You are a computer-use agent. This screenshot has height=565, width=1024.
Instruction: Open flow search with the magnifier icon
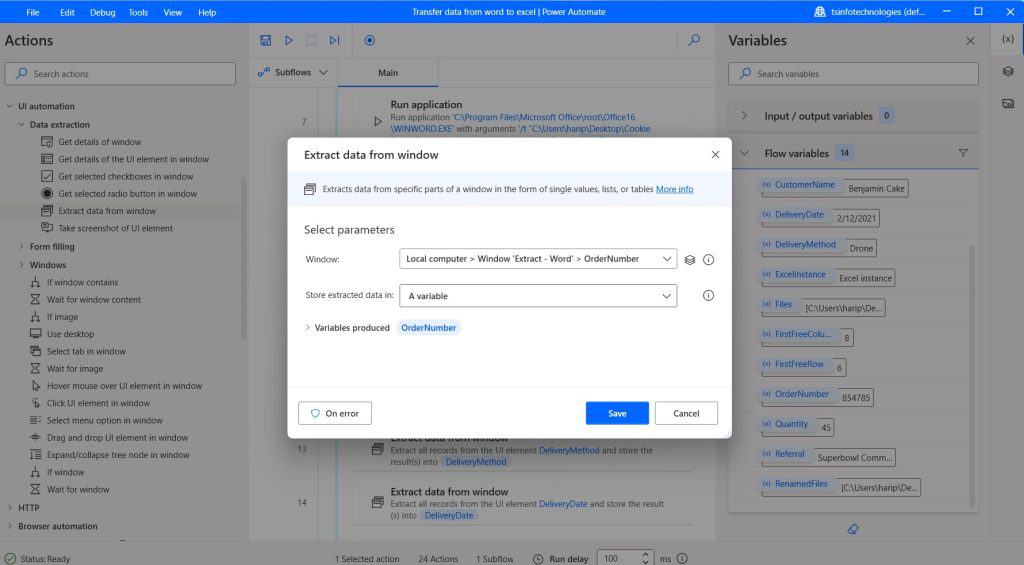coord(694,40)
